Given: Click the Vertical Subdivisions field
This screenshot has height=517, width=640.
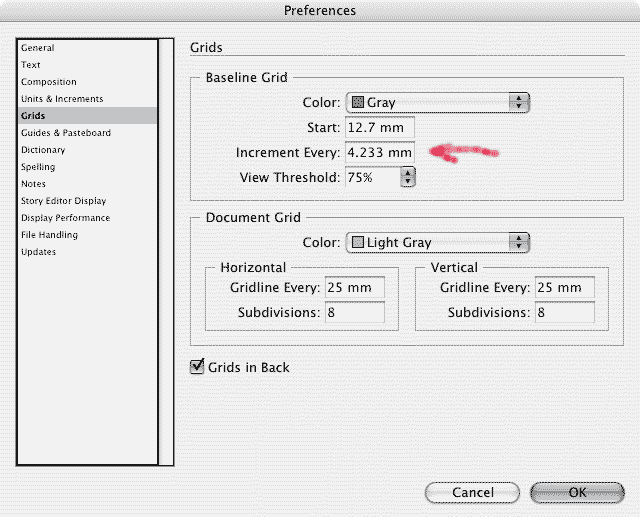Looking at the screenshot, I should [x=565, y=313].
